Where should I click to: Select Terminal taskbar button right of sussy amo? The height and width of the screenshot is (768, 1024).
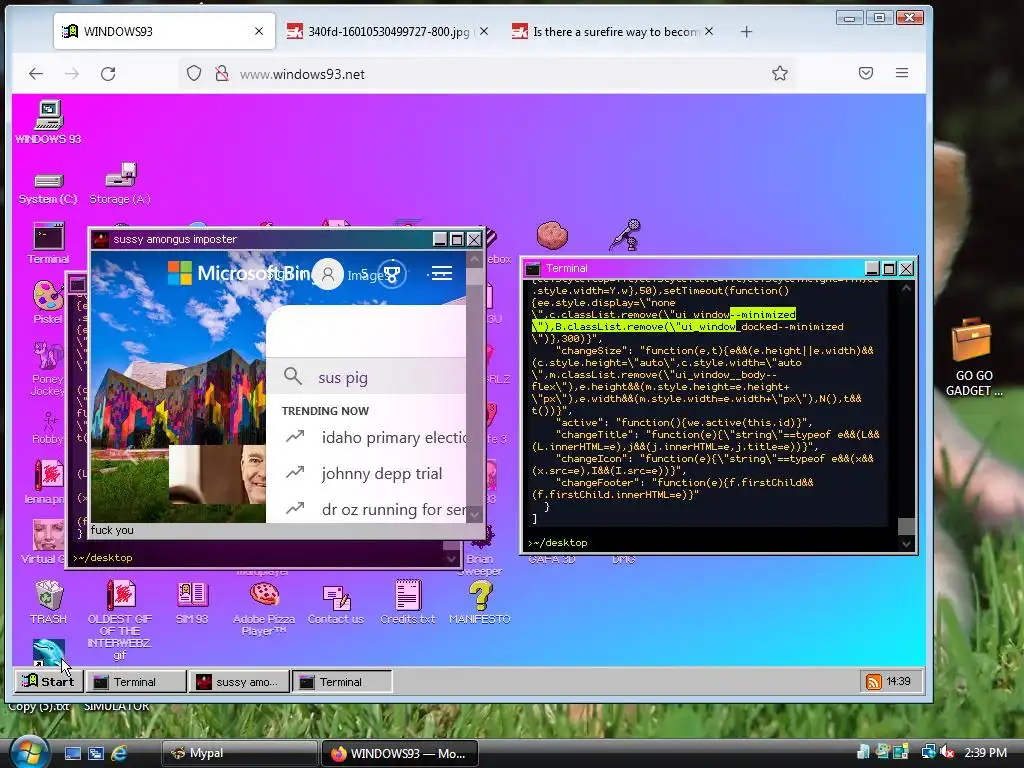click(342, 682)
